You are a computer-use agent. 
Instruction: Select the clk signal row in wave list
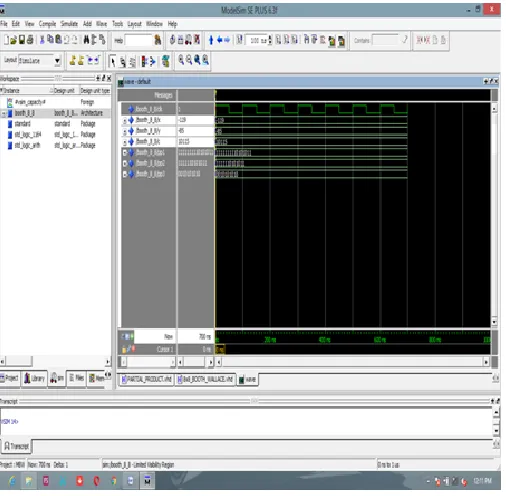pyautogui.click(x=149, y=109)
